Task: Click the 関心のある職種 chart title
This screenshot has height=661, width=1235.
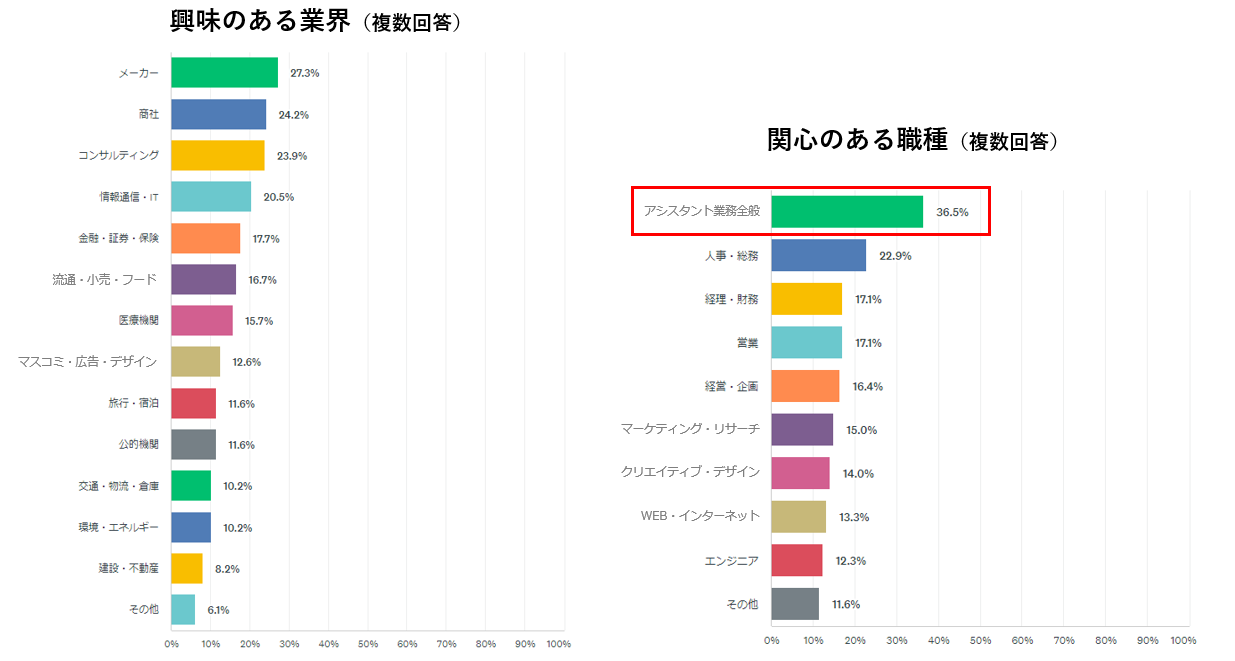Action: [857, 139]
